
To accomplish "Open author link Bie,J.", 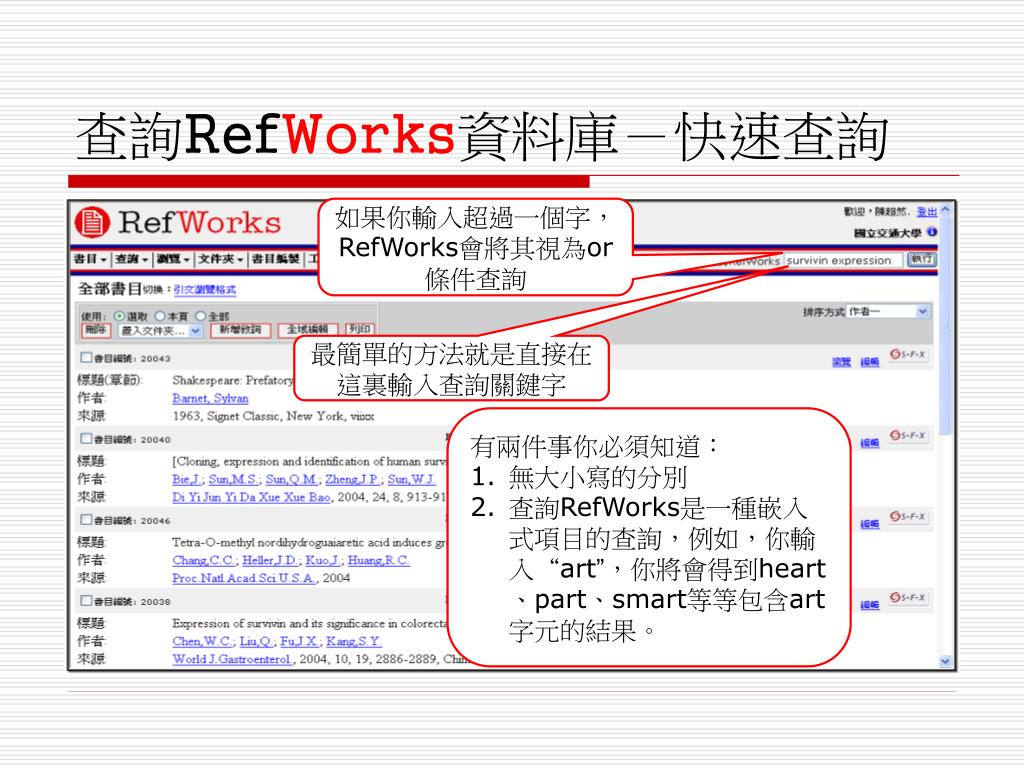I will 186,479.
